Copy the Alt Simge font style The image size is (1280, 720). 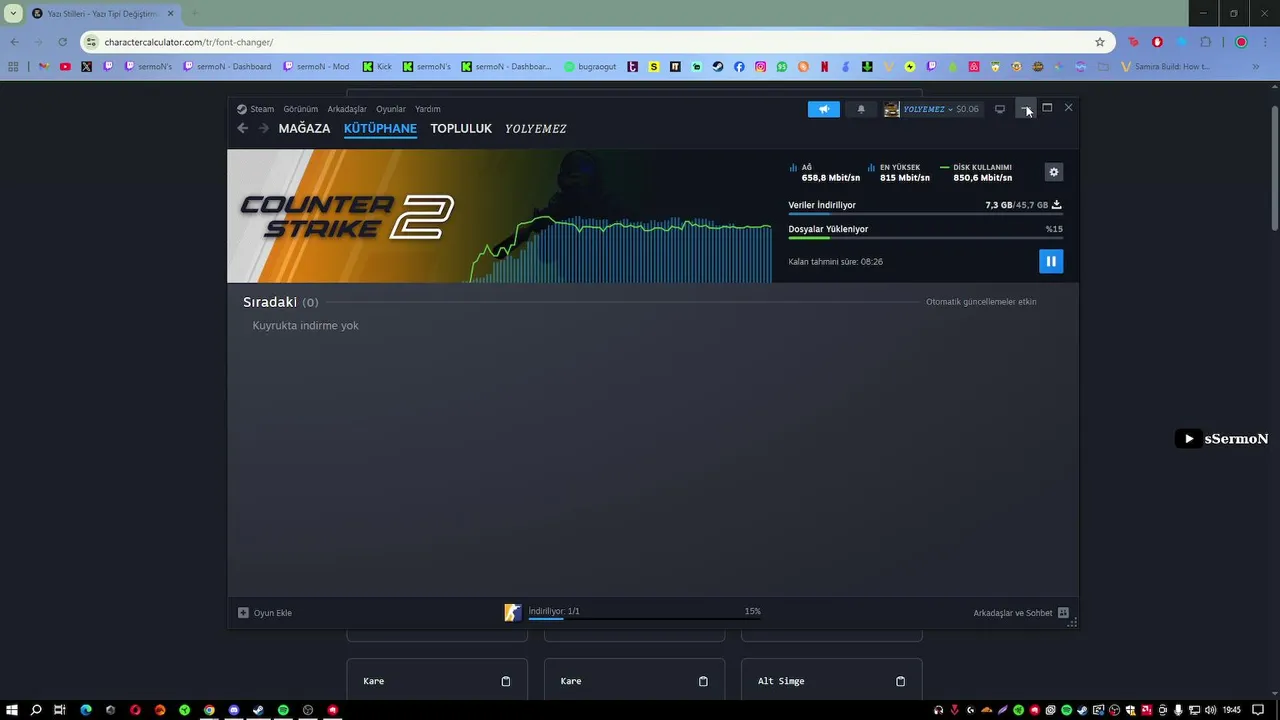point(900,681)
